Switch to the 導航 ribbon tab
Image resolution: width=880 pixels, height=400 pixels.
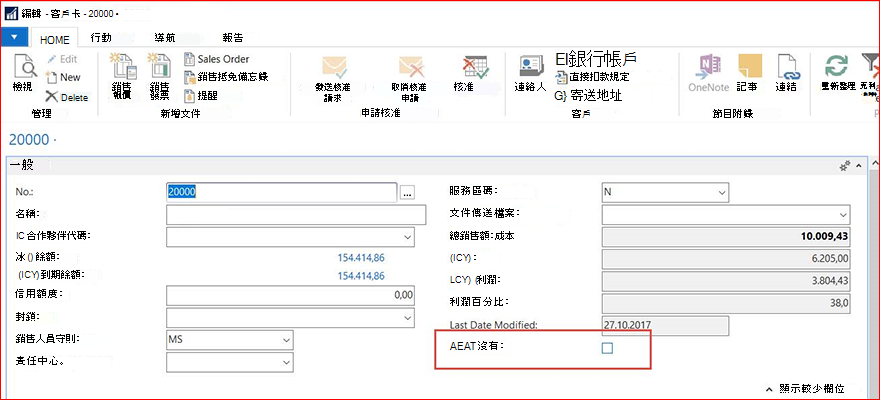(165, 38)
